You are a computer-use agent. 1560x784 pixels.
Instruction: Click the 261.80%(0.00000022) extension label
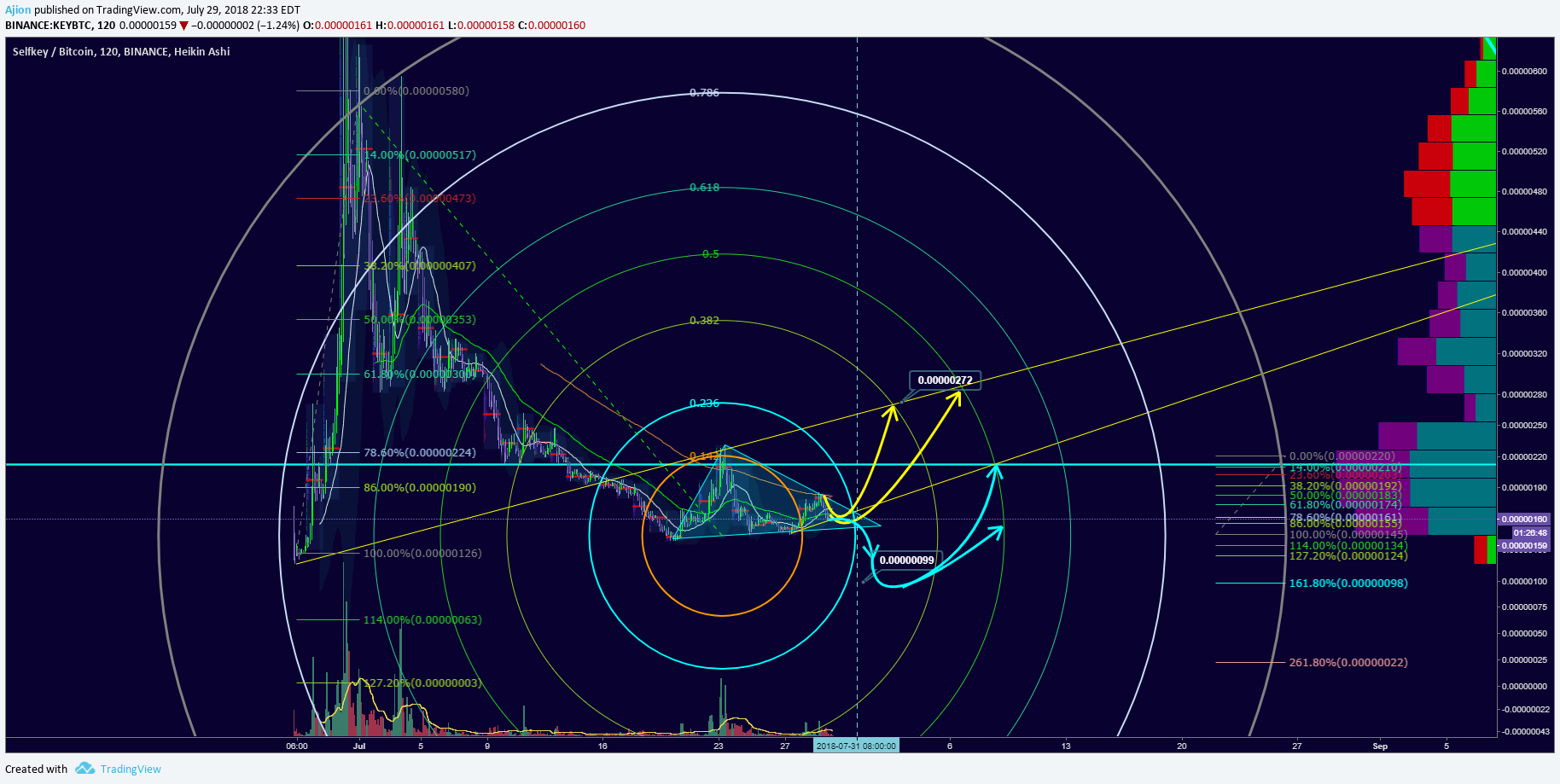[x=1348, y=663]
